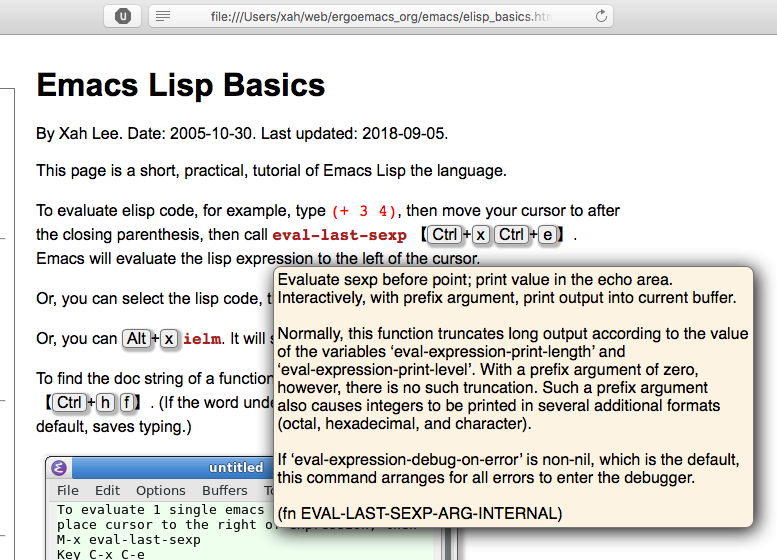Image resolution: width=777 pixels, height=560 pixels.
Task: Click the e key label
Action: (548, 234)
